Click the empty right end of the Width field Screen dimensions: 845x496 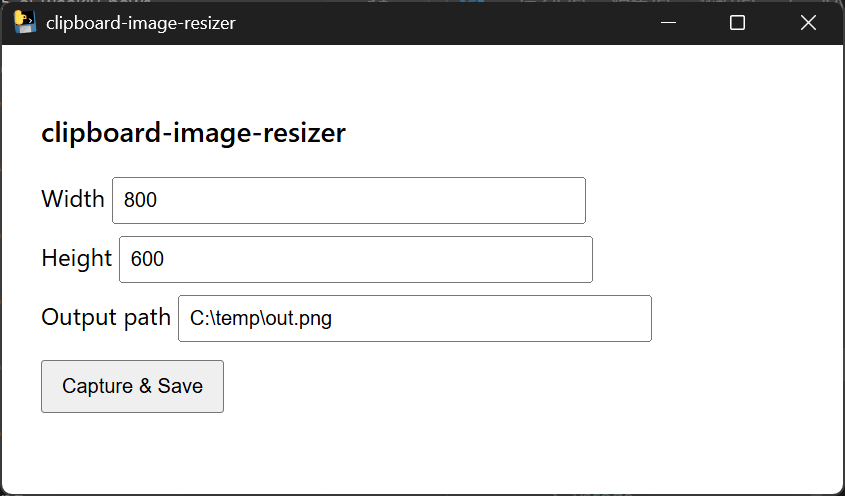(540, 201)
